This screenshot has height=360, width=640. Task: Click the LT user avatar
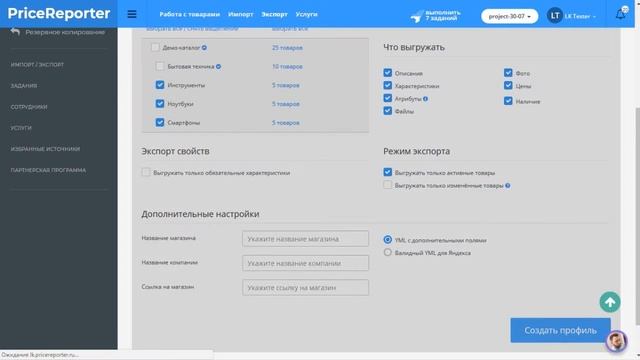point(555,16)
